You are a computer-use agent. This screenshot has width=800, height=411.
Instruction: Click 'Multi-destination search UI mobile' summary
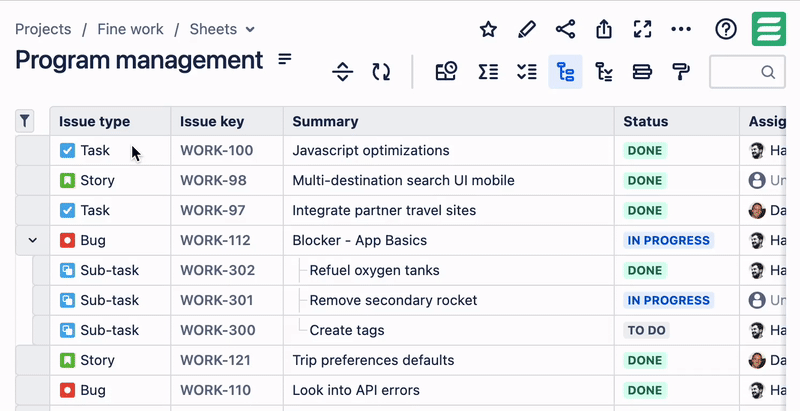click(403, 180)
